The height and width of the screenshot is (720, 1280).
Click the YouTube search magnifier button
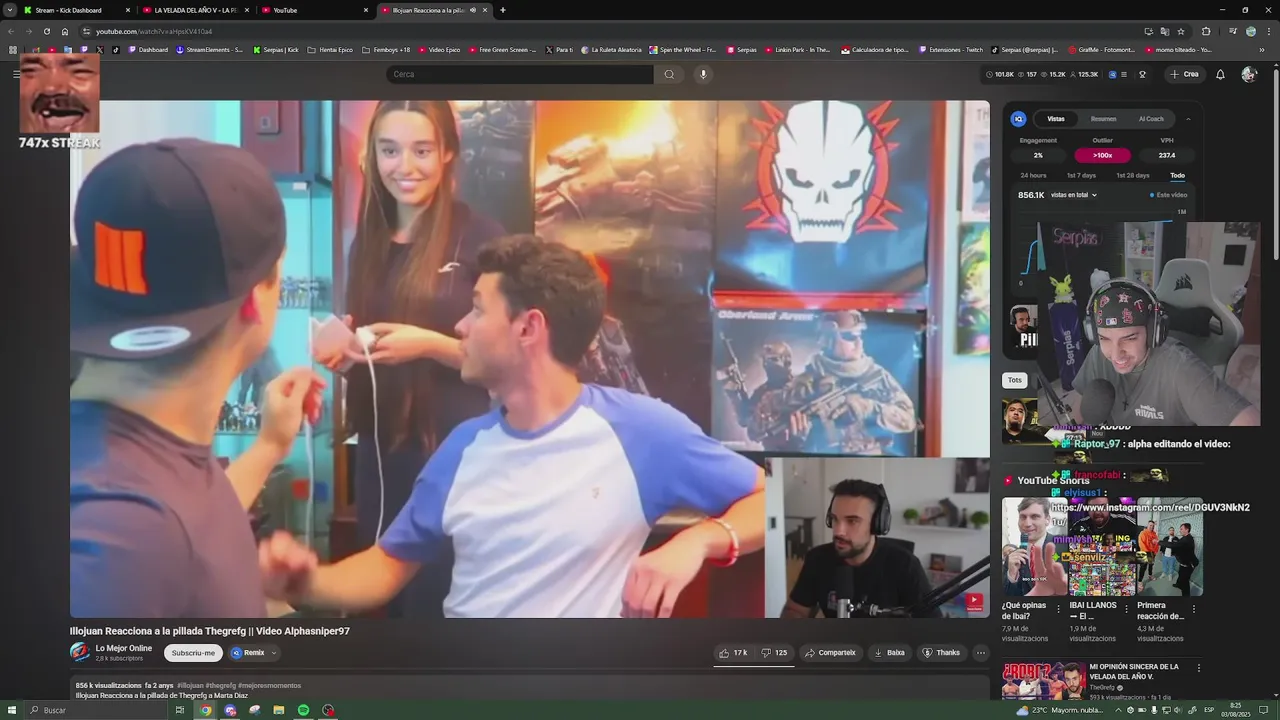pos(669,74)
